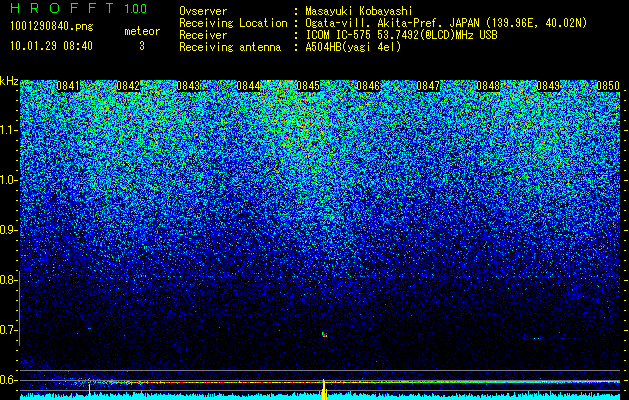Click the 'meteor' label
The width and height of the screenshot is (629, 400).
point(142,31)
